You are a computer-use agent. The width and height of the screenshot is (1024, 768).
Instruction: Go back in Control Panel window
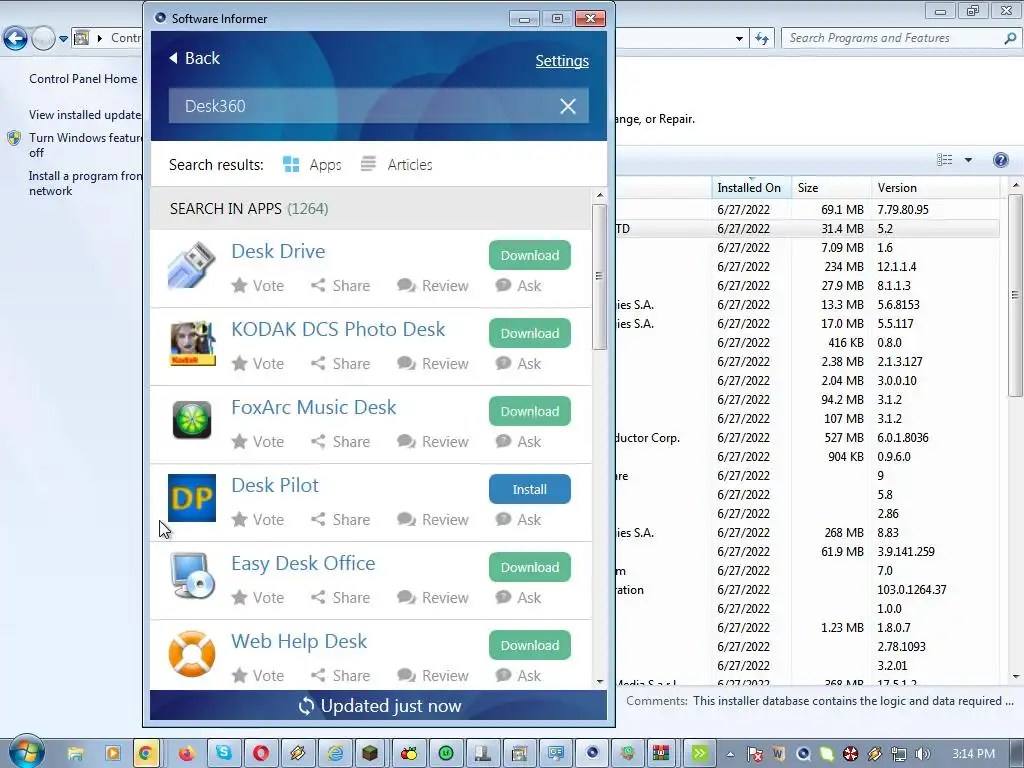point(16,39)
